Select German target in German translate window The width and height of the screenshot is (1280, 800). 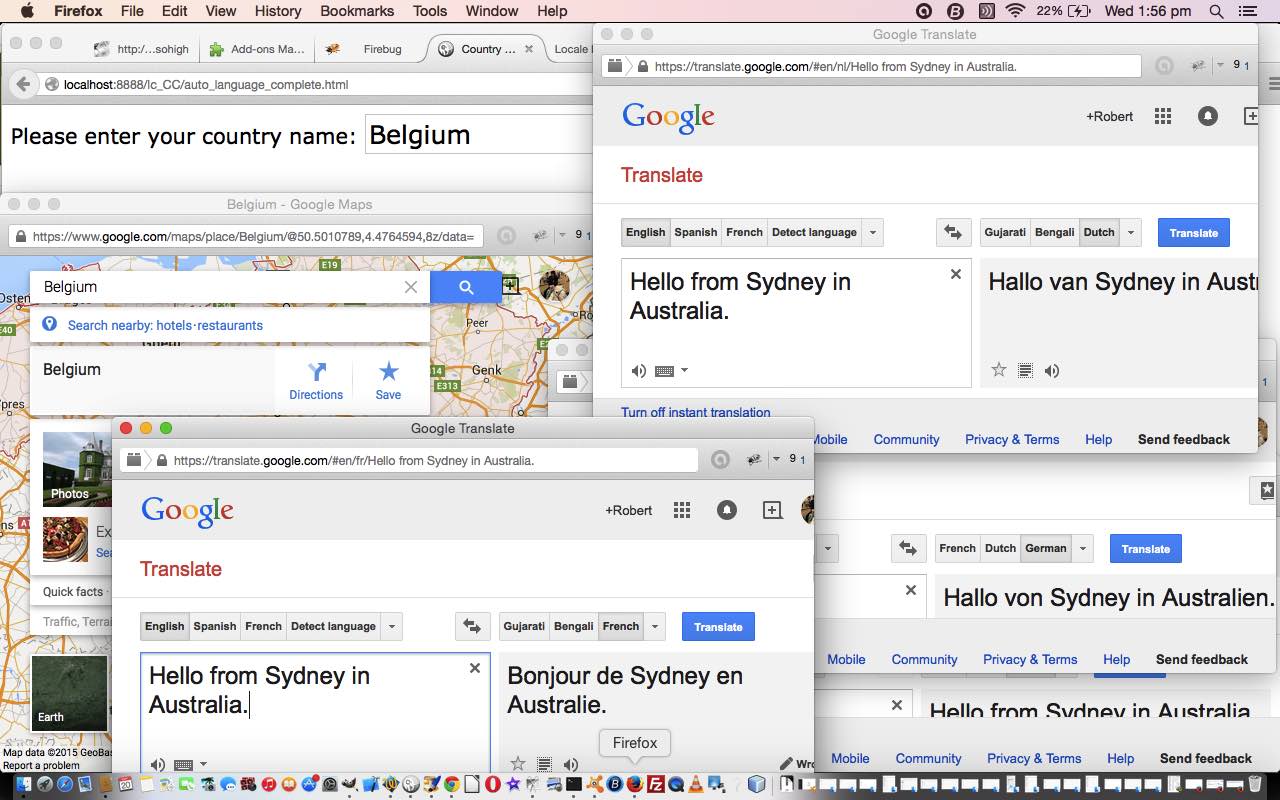(x=1046, y=548)
